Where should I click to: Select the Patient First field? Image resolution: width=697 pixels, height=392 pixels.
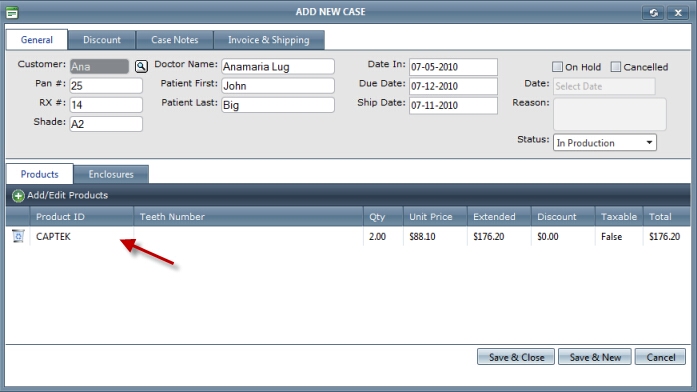278,86
